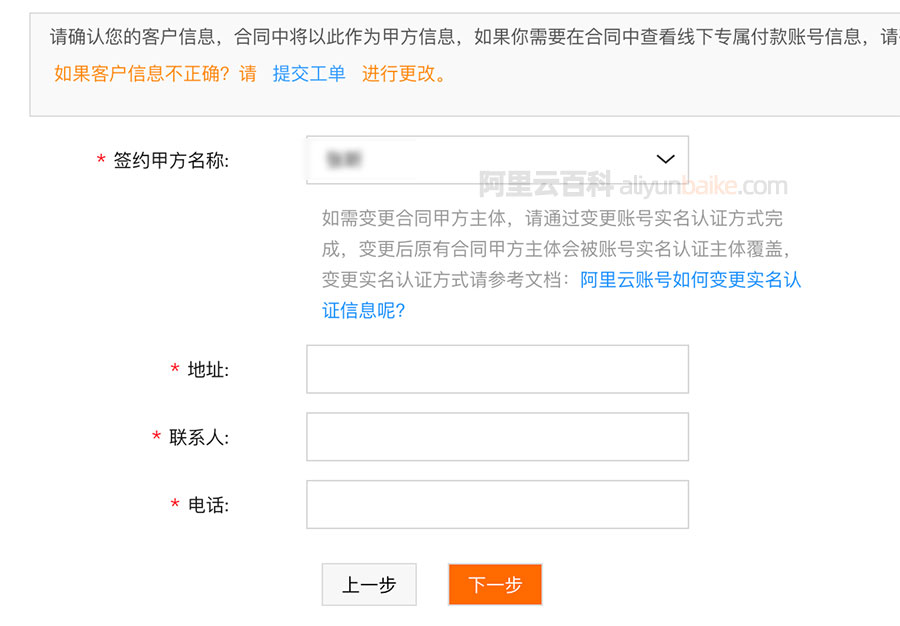Click the red required asterisk beside 电话
Screen dimensions: 900x626
click(175, 504)
